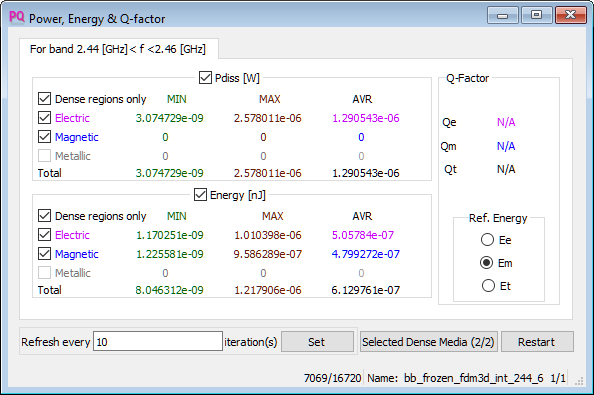Screen dimensions: 594x395
Task: Select the band 2.44–2.46 GHz tab
Action: point(119,49)
